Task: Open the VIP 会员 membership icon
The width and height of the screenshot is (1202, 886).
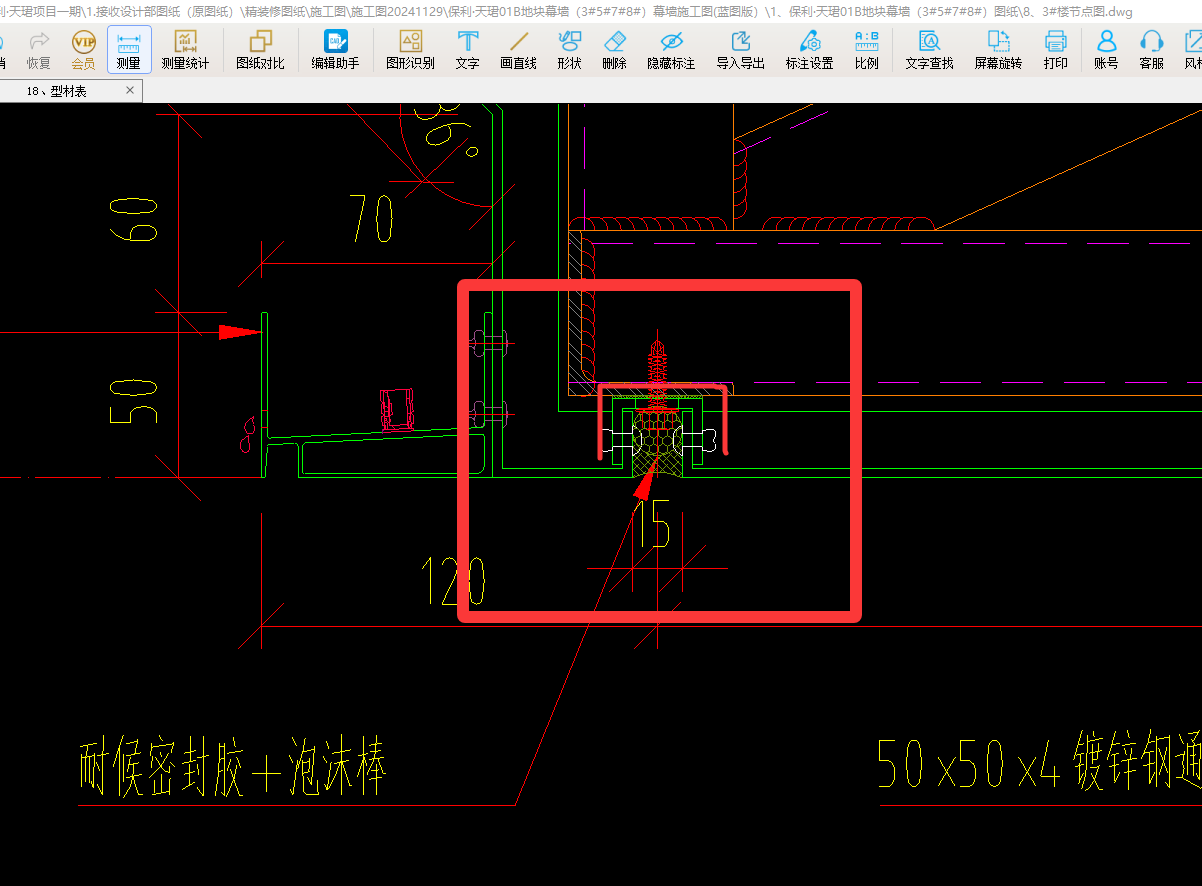Action: [x=83, y=50]
